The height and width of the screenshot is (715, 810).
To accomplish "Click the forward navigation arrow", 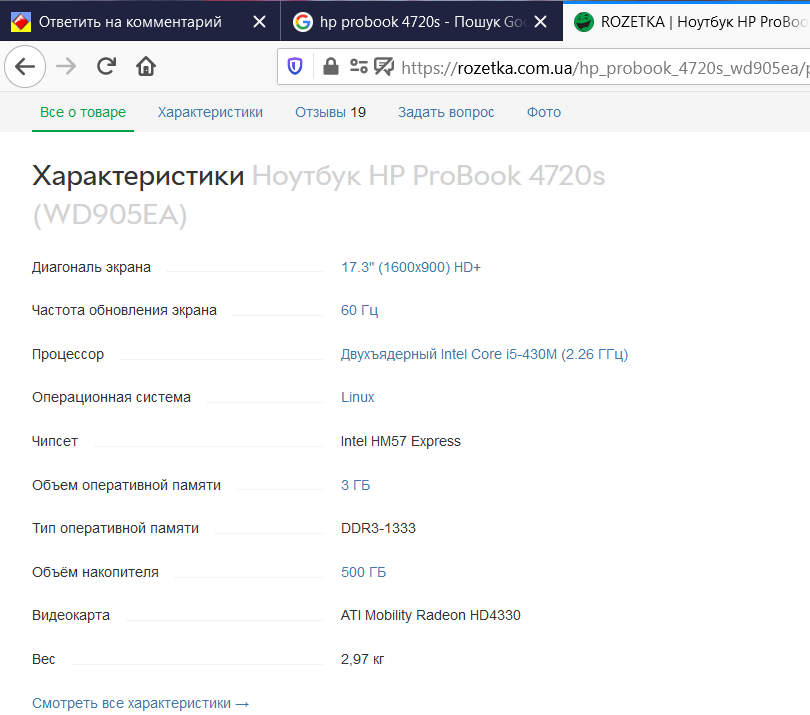I will 66,67.
